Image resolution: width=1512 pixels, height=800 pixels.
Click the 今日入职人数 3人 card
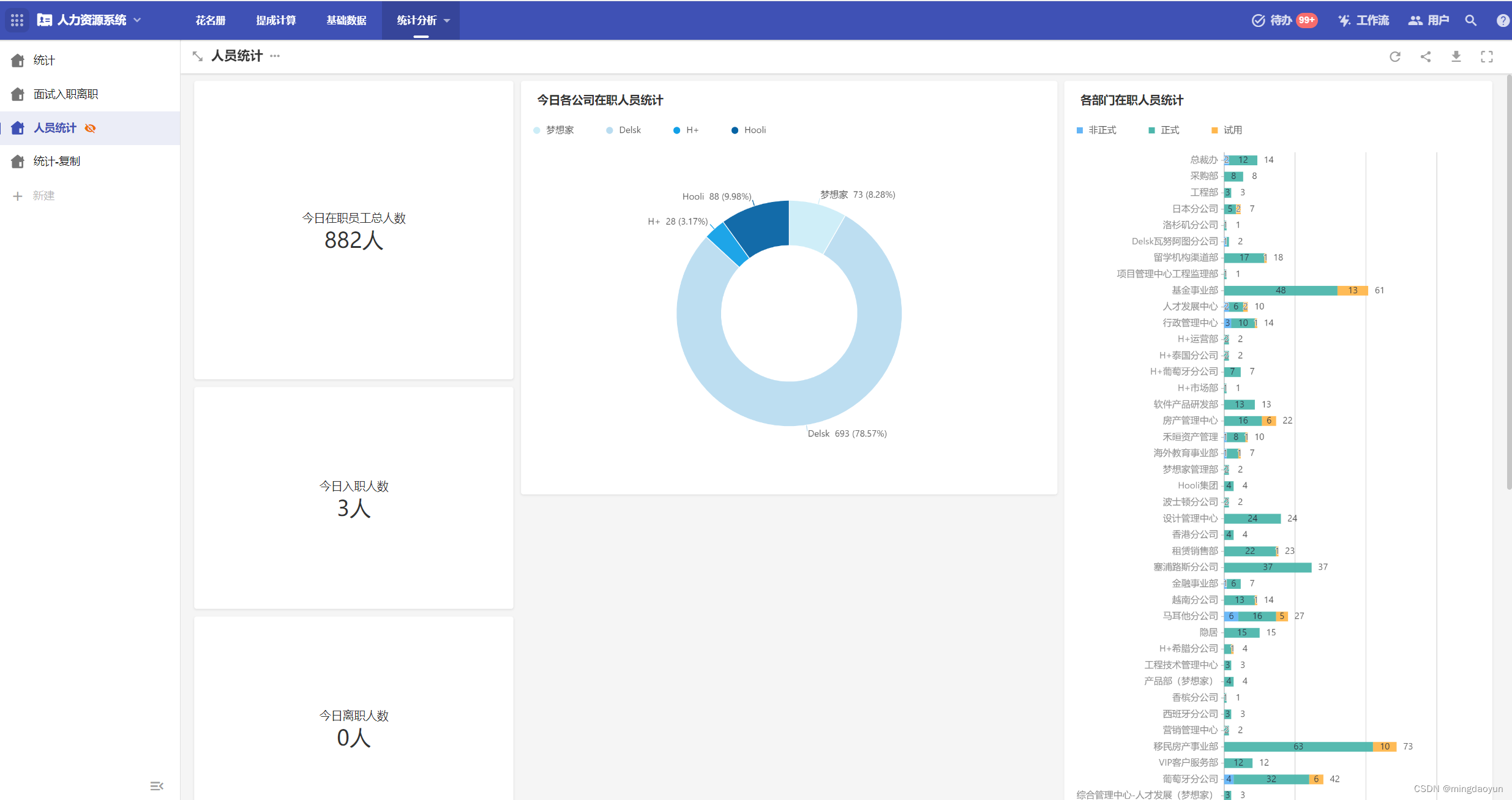354,498
